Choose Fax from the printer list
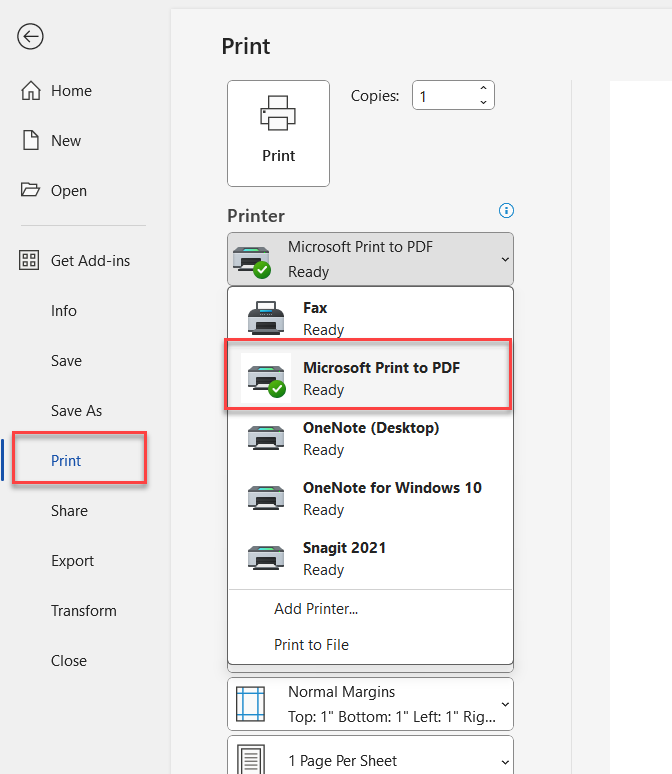The width and height of the screenshot is (672, 774). (370, 318)
